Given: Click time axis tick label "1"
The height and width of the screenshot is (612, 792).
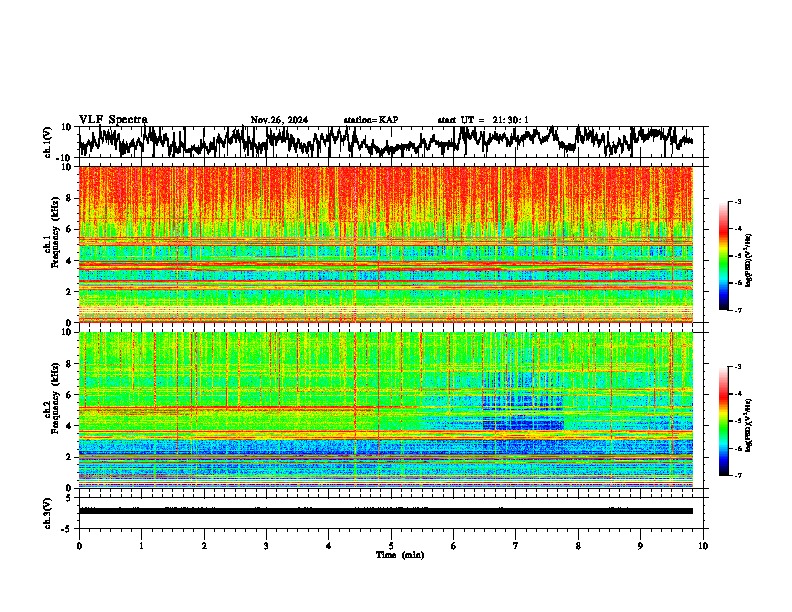Looking at the screenshot, I should [x=141, y=546].
